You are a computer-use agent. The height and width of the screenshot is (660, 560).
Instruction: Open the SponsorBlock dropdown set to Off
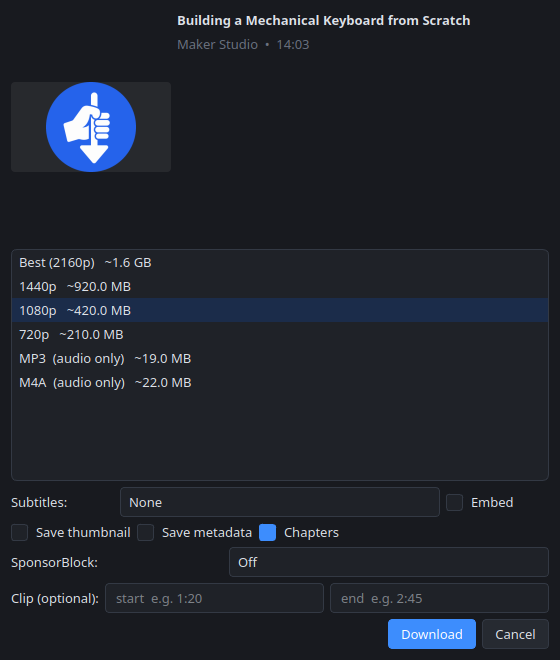point(389,562)
